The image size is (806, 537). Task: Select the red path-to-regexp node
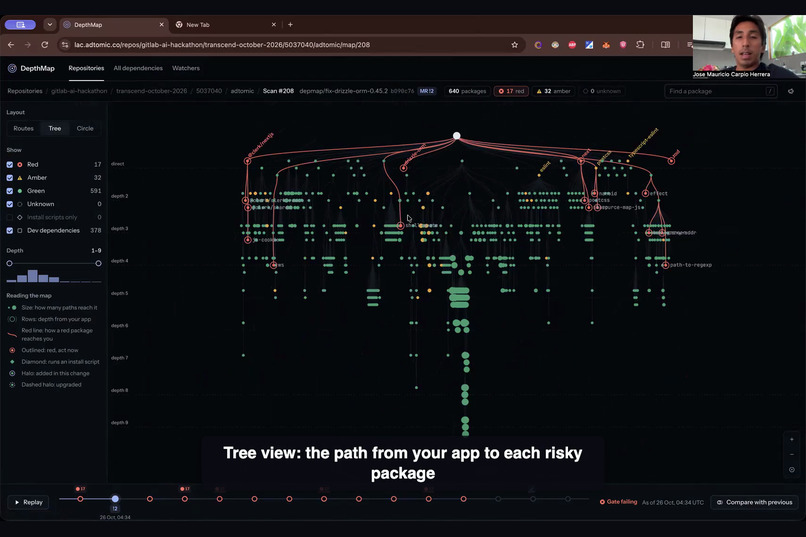tap(665, 265)
